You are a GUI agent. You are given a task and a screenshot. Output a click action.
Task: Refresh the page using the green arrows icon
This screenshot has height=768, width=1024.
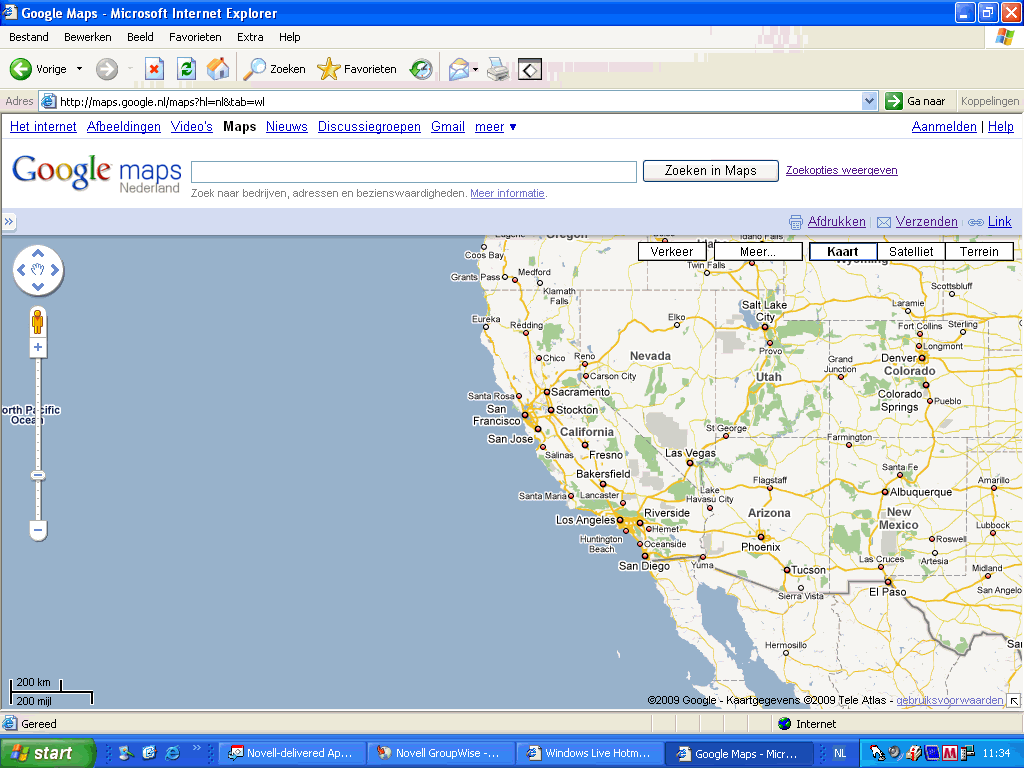pyautogui.click(x=186, y=69)
